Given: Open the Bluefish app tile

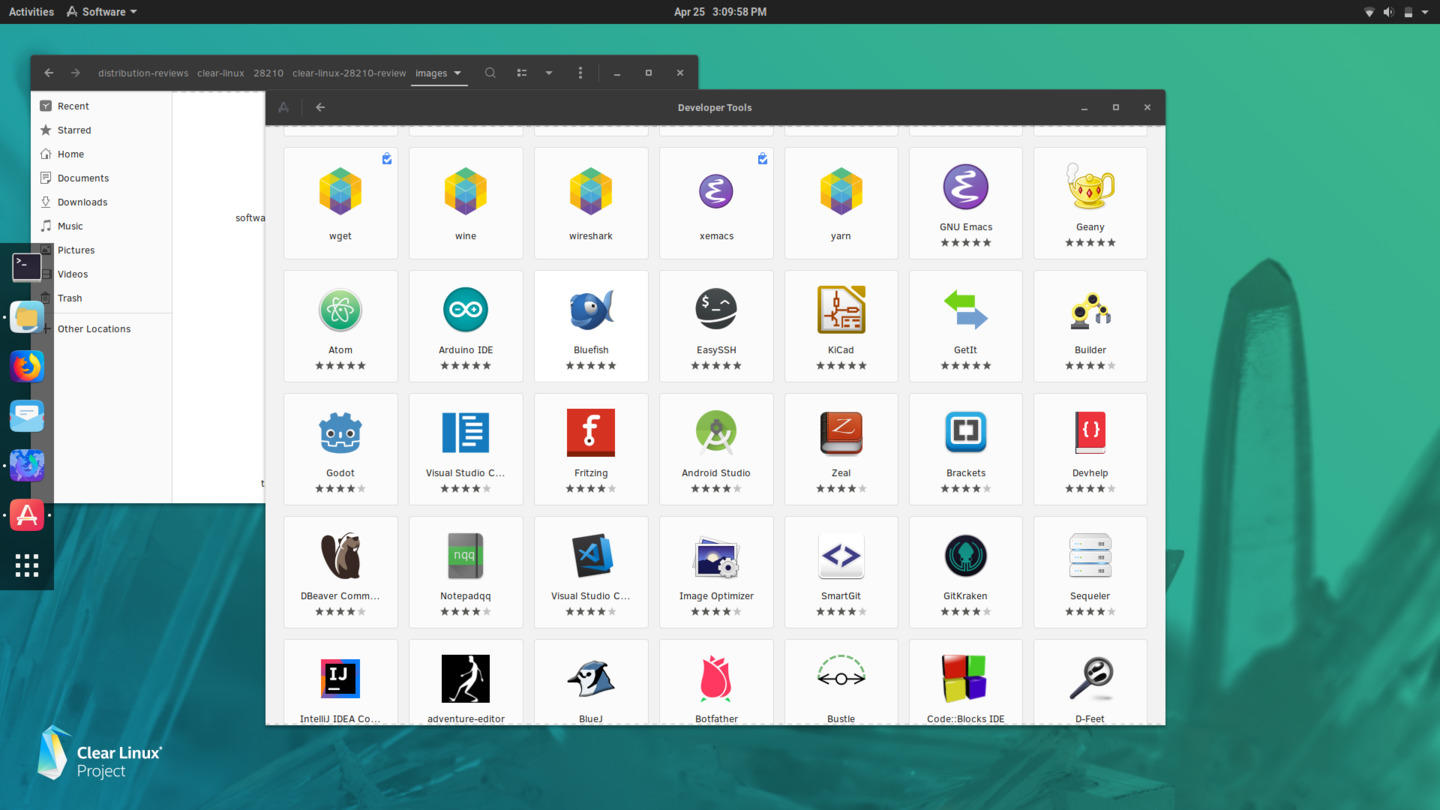Looking at the screenshot, I should tap(590, 326).
